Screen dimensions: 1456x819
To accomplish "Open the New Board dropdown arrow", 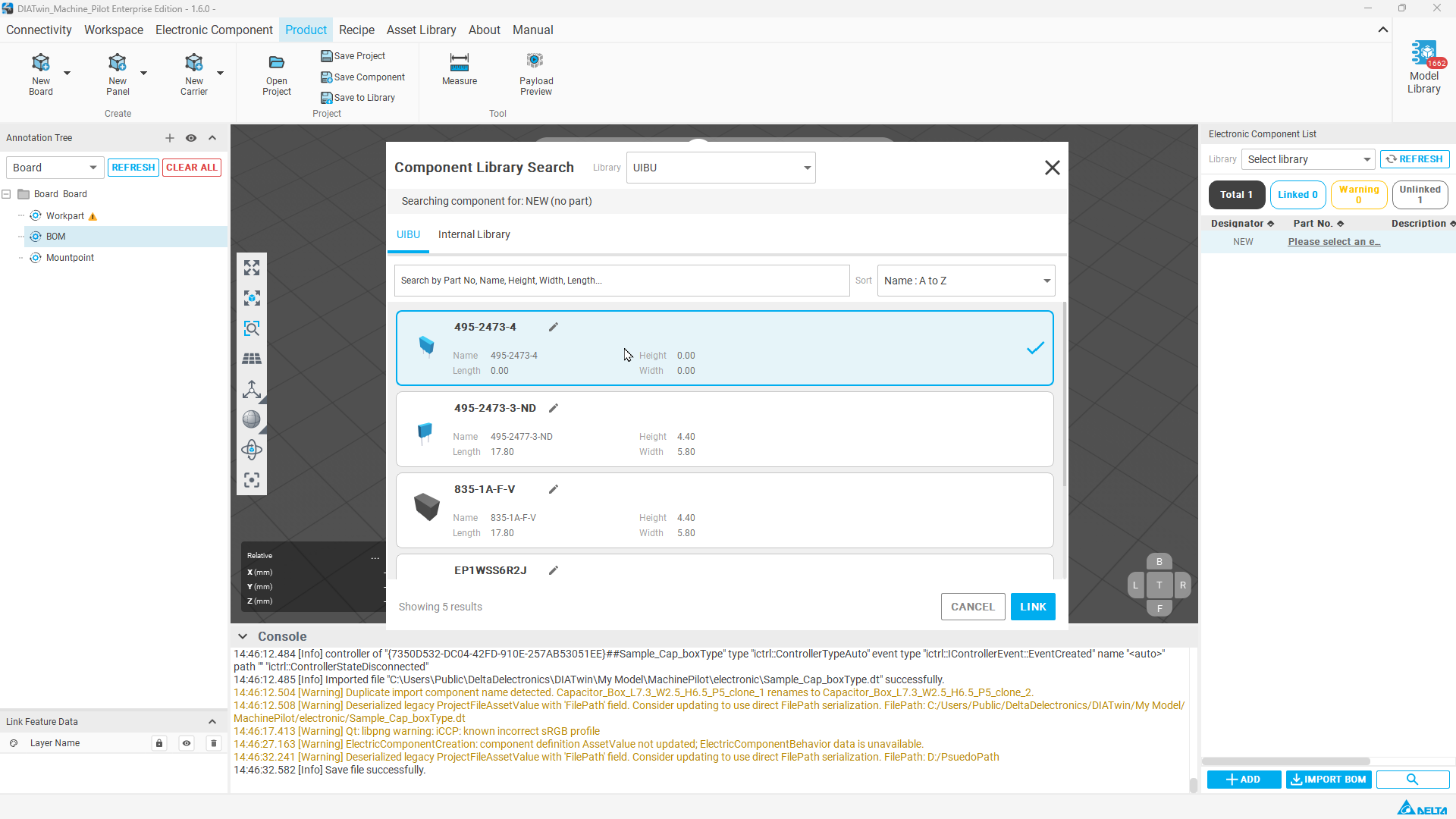I will (x=67, y=73).
